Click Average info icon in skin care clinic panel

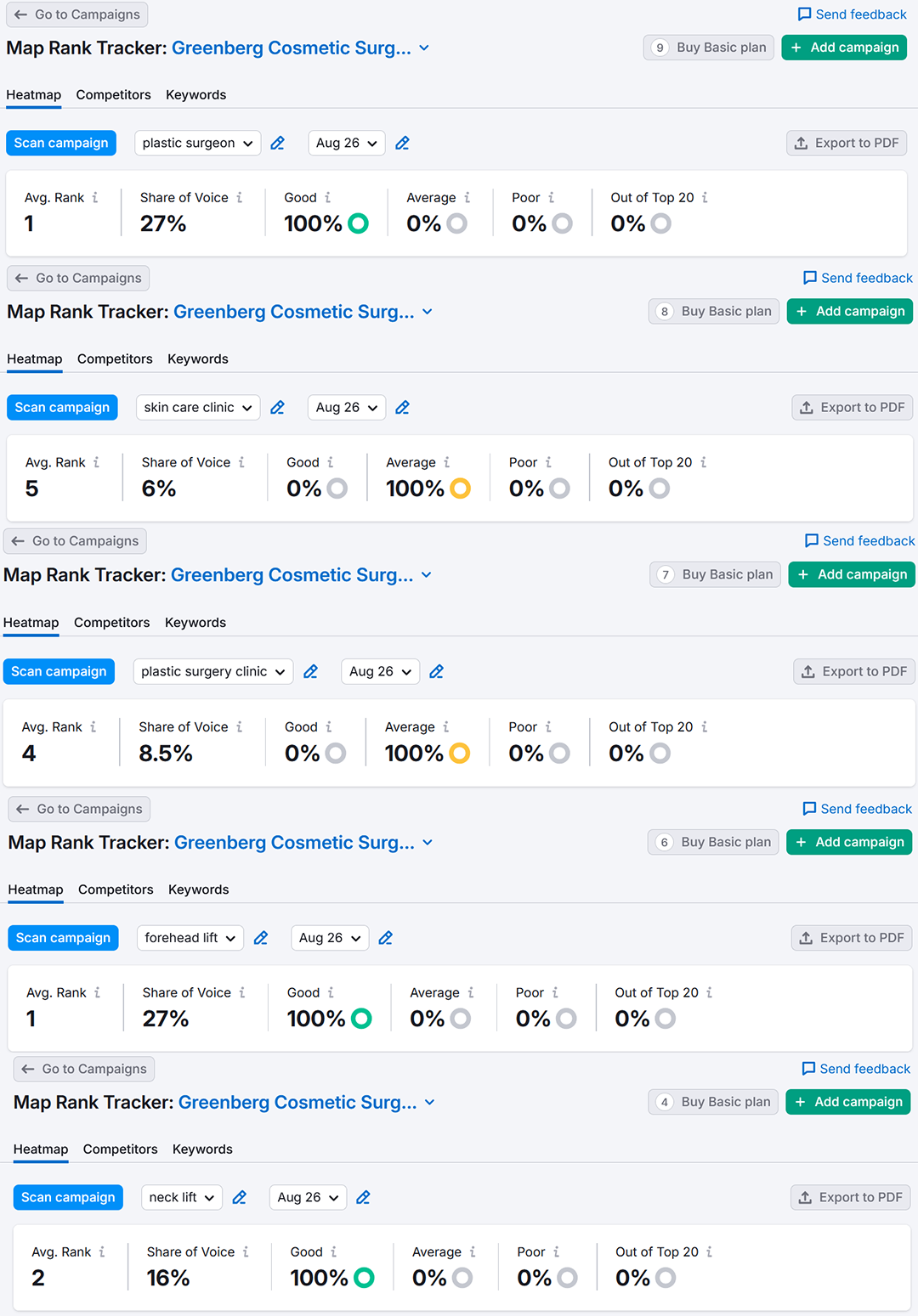coord(447,463)
